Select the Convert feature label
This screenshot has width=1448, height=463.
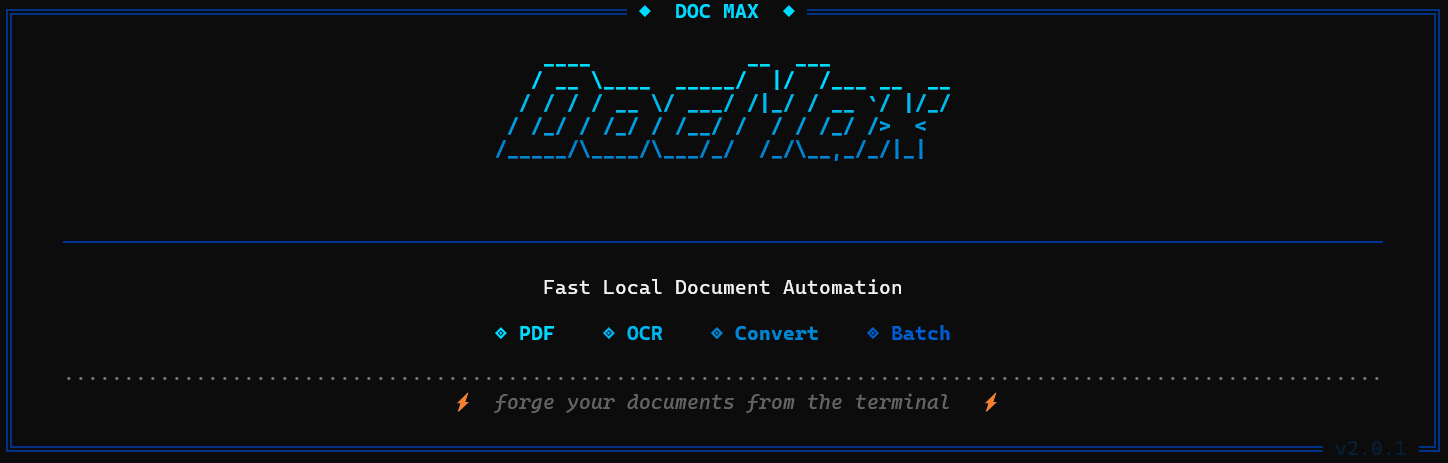point(777,334)
